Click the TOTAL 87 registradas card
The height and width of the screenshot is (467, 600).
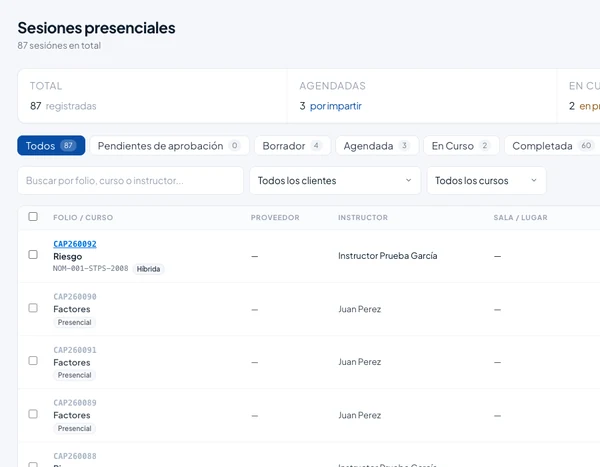pos(152,96)
